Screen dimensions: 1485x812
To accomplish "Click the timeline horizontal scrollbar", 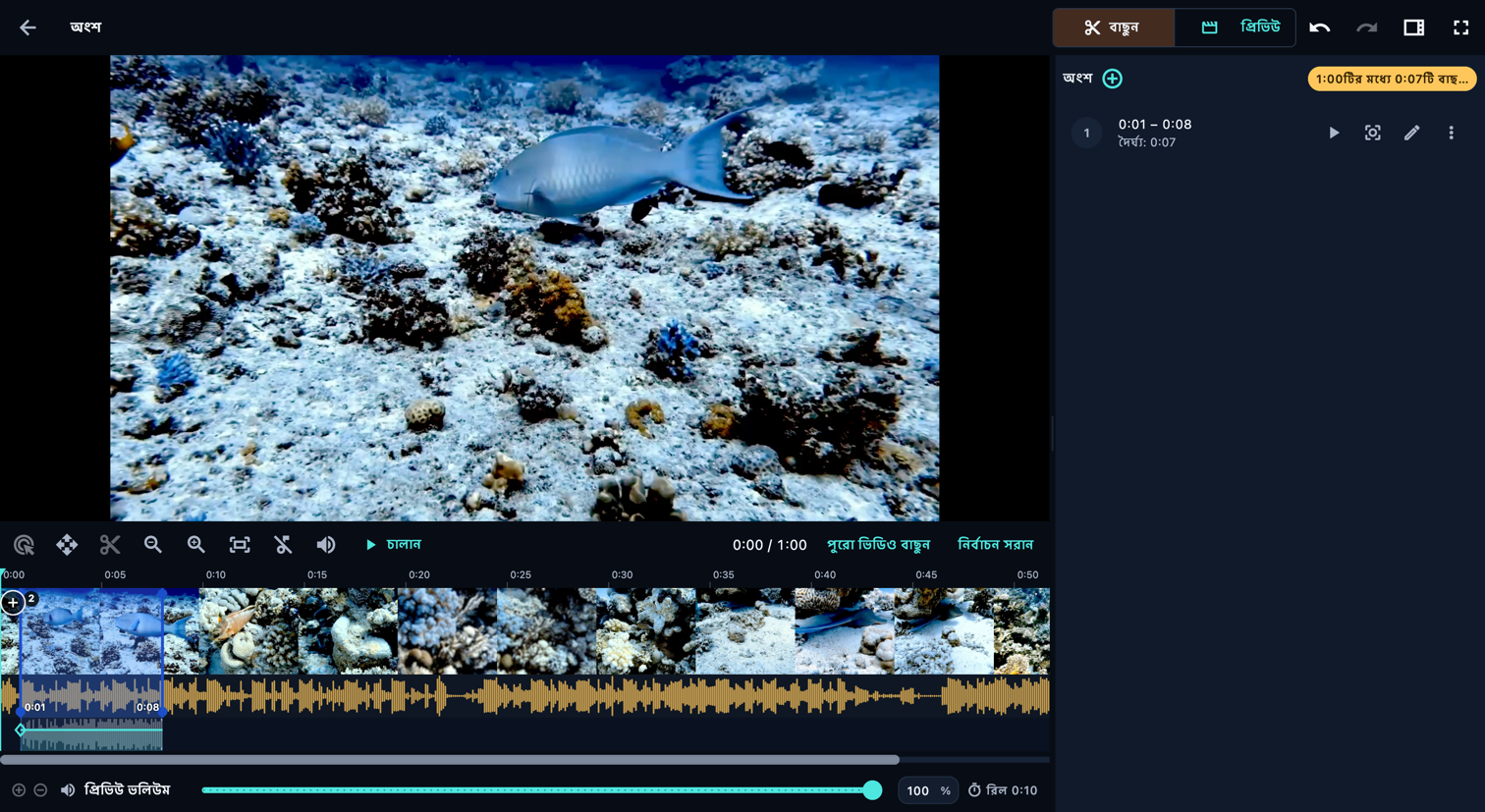I will (450, 760).
